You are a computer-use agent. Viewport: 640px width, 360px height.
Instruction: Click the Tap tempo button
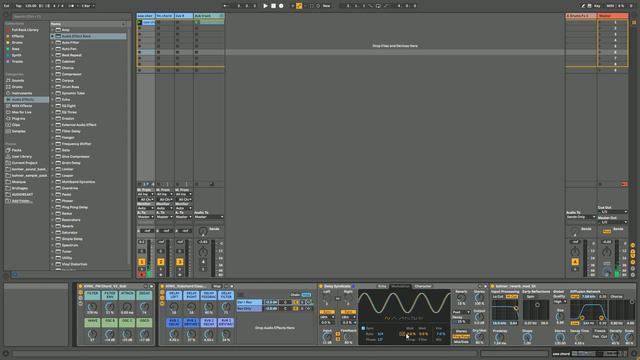point(18,6)
